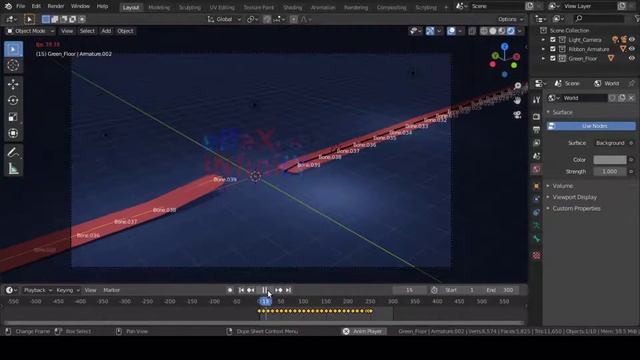Viewport: 640px width, 360px height.
Task: Open the Options dropdown
Action: pos(510,19)
